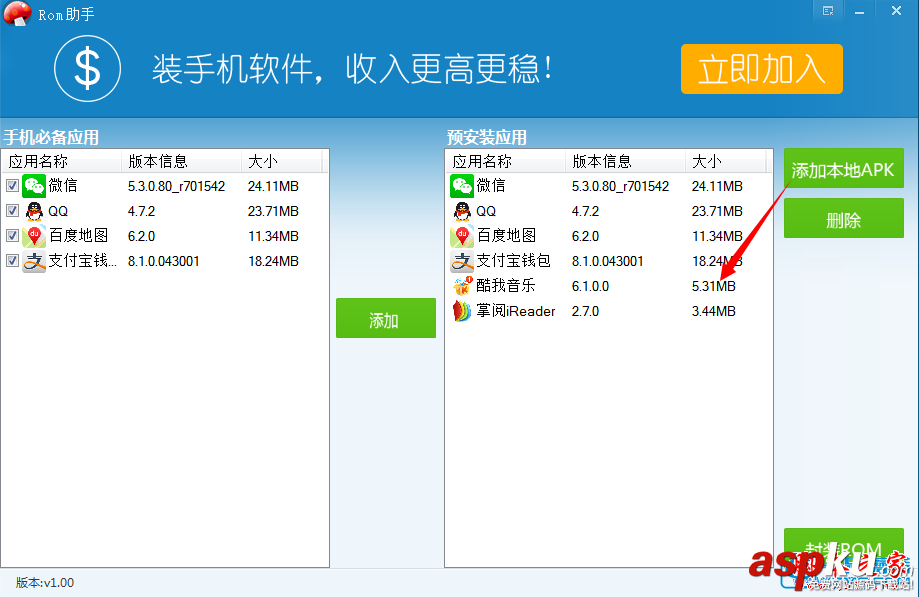The width and height of the screenshot is (919, 597).
Task: Click the 掌阅iReader app icon
Action: point(462,311)
